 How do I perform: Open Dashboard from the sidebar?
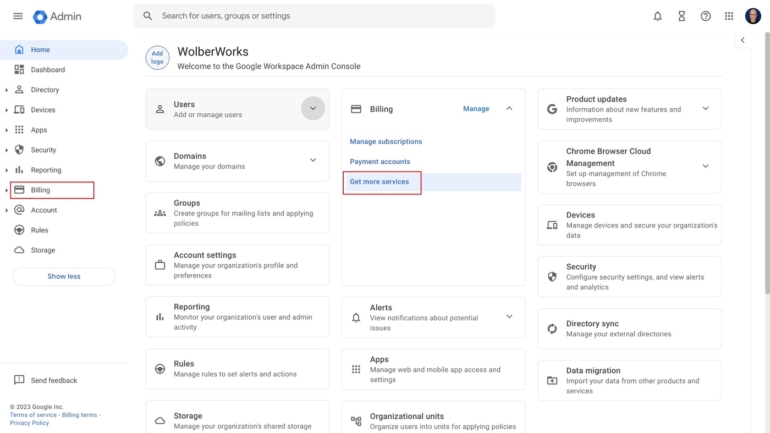tap(47, 70)
